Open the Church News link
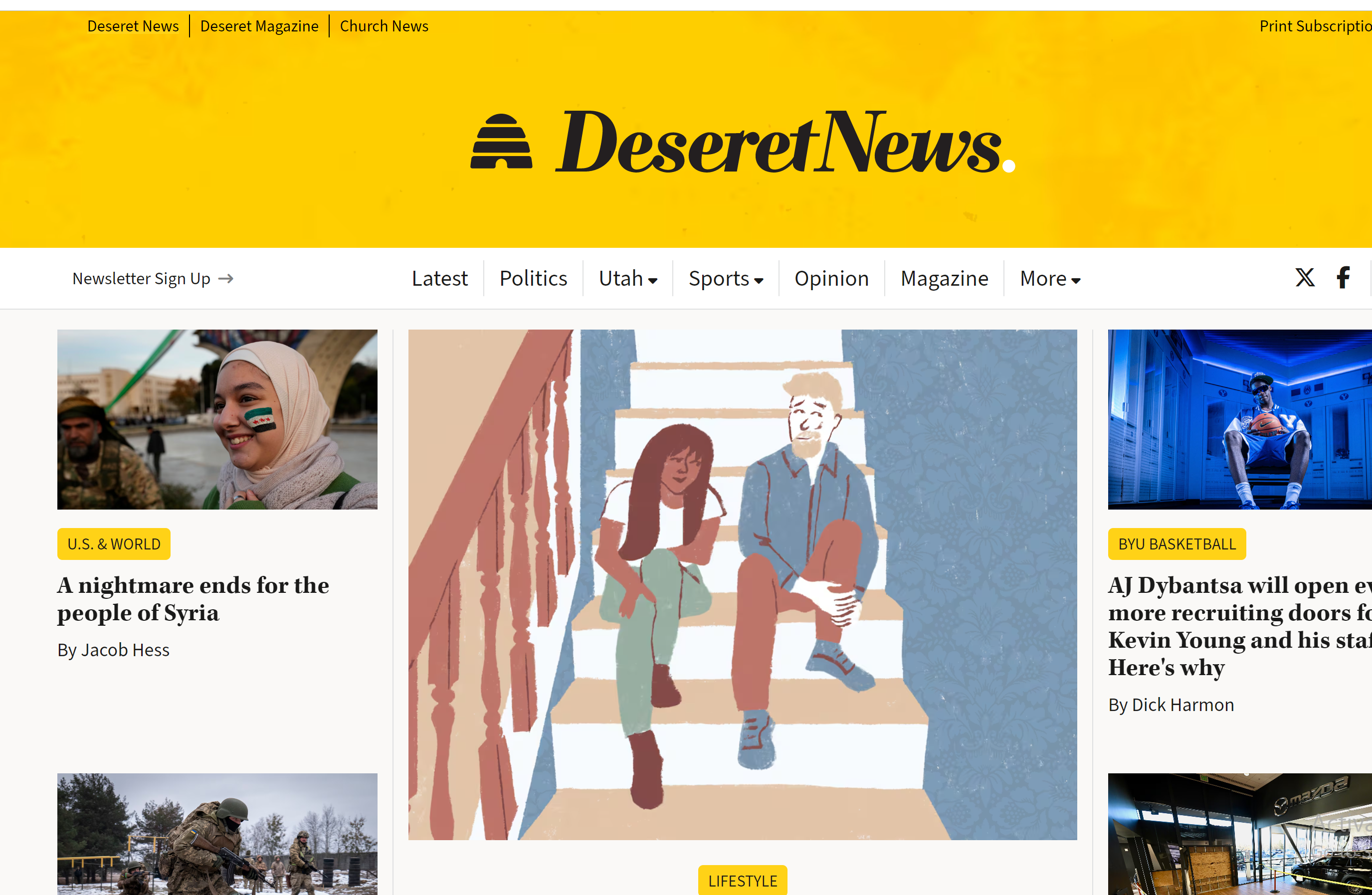 tap(384, 26)
